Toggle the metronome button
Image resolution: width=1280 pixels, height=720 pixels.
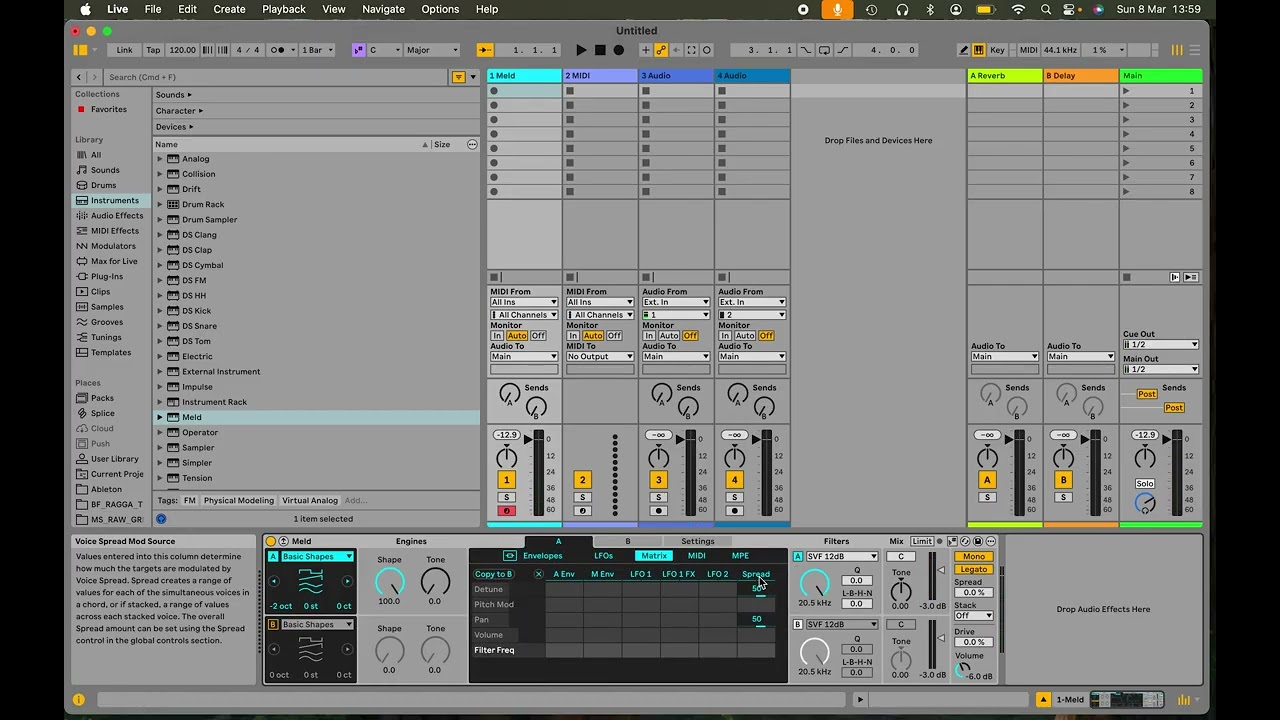282,50
